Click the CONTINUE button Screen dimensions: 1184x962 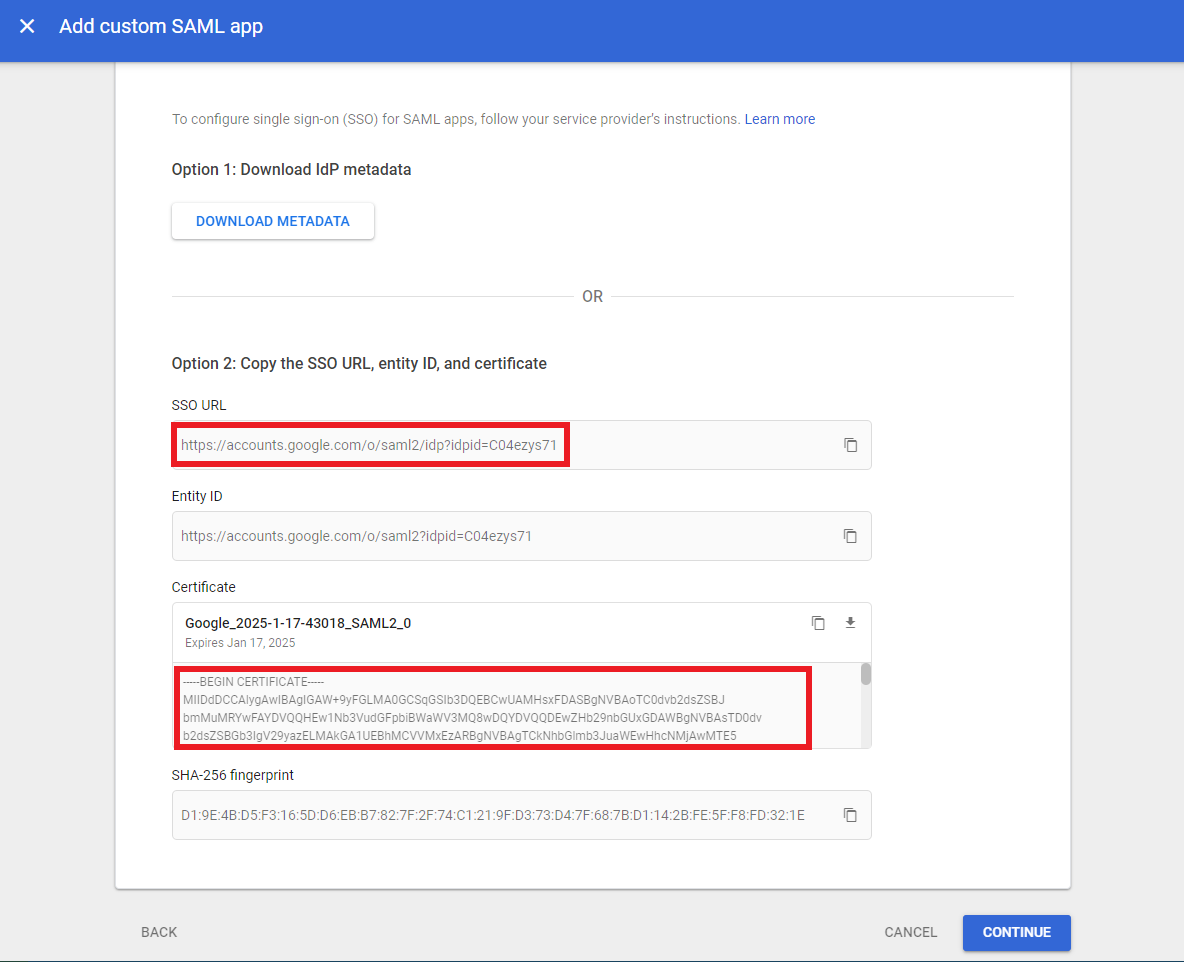click(1016, 932)
